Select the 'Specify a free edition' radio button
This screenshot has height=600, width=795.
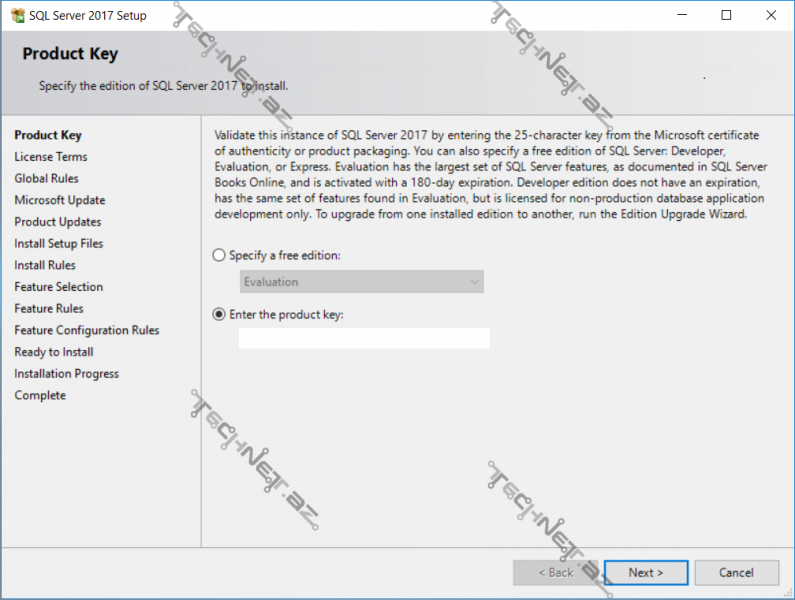coord(220,256)
